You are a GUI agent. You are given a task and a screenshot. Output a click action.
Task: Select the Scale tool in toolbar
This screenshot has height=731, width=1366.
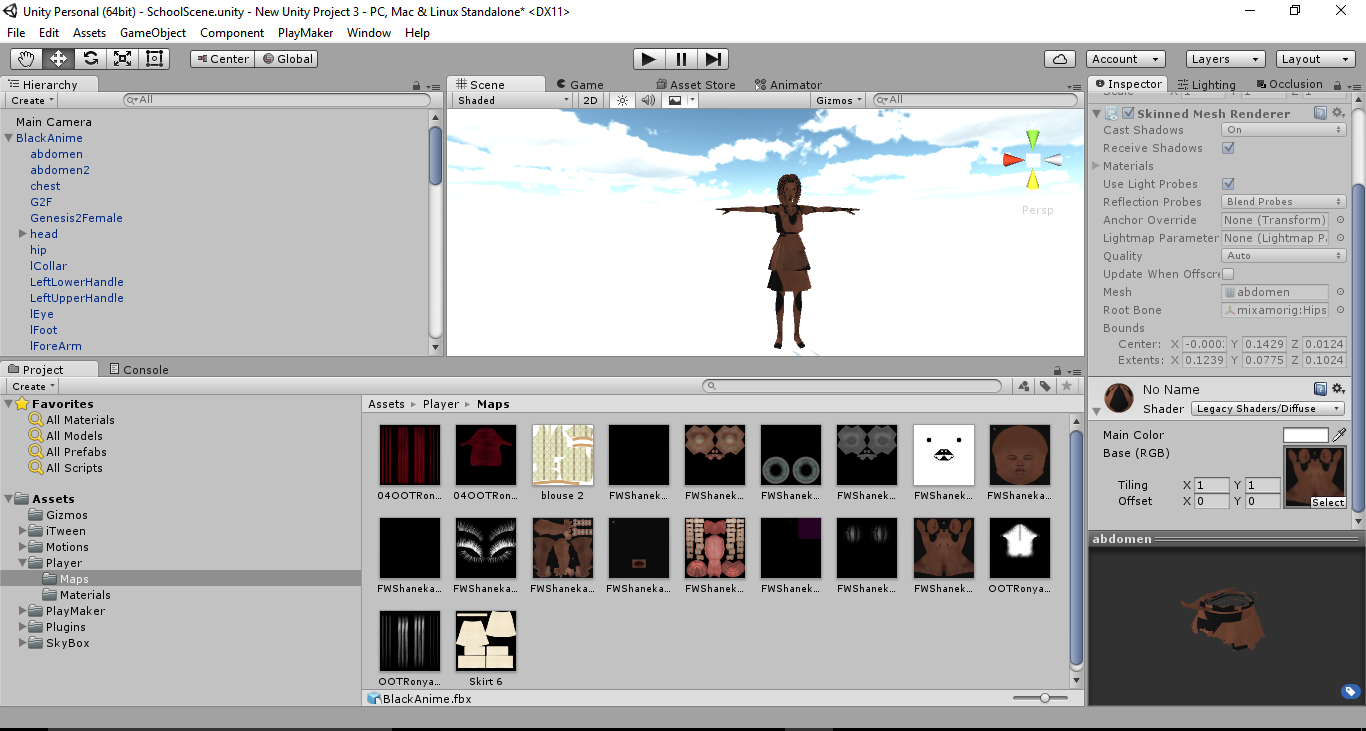click(x=122, y=59)
